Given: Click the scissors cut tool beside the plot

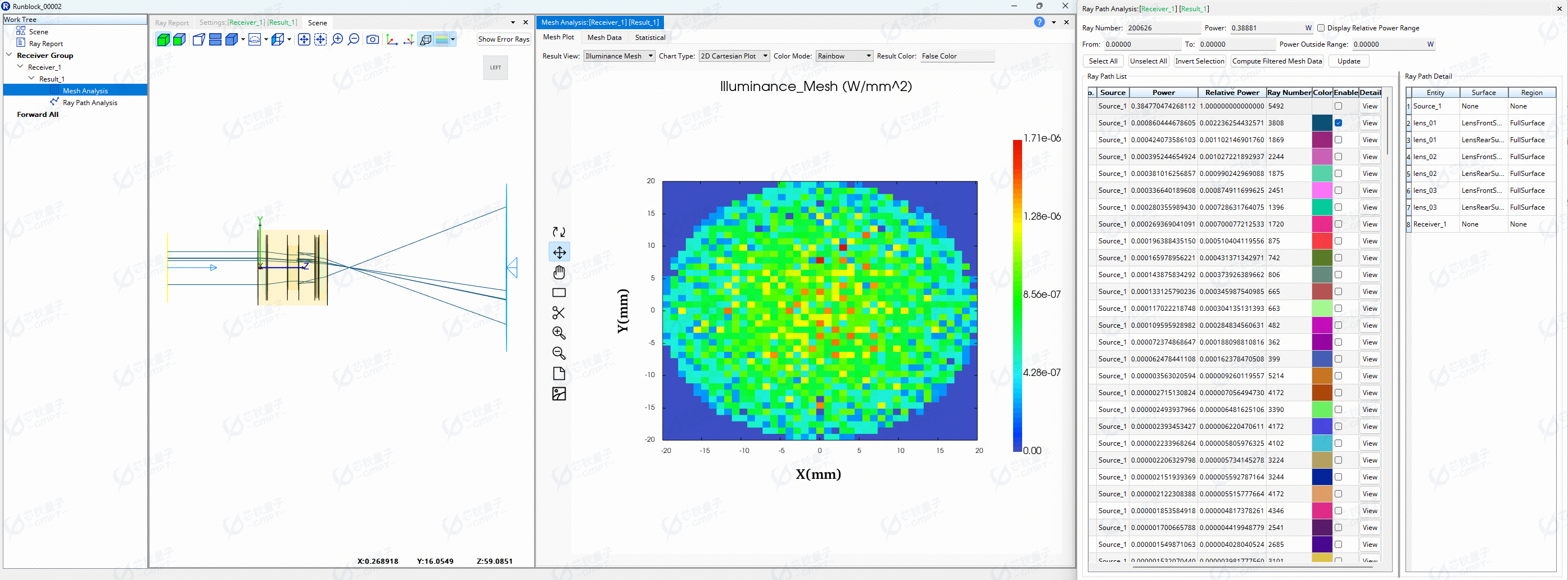Looking at the screenshot, I should 558,313.
